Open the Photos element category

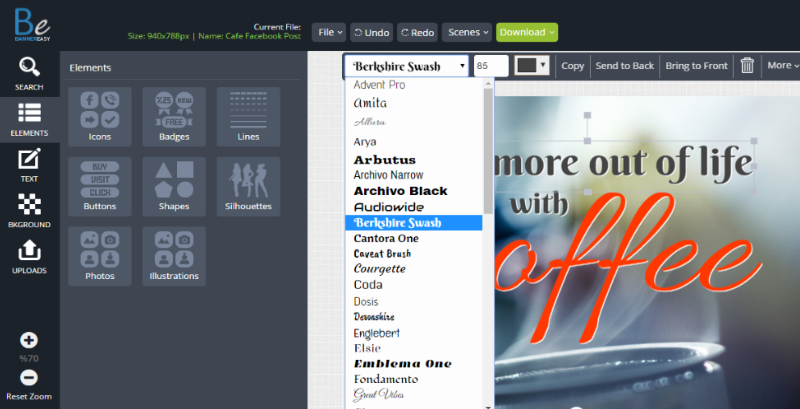(x=99, y=257)
